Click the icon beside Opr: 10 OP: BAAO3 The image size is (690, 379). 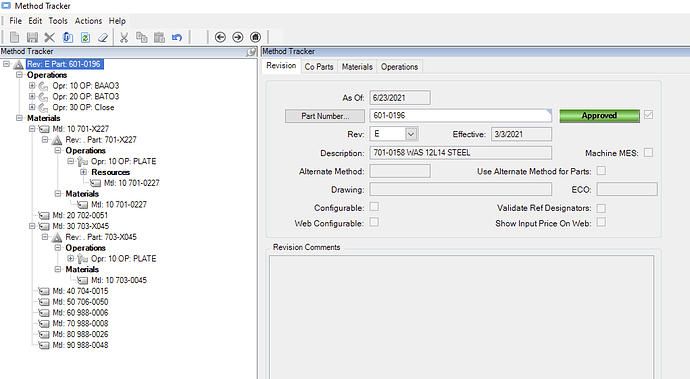[43, 86]
